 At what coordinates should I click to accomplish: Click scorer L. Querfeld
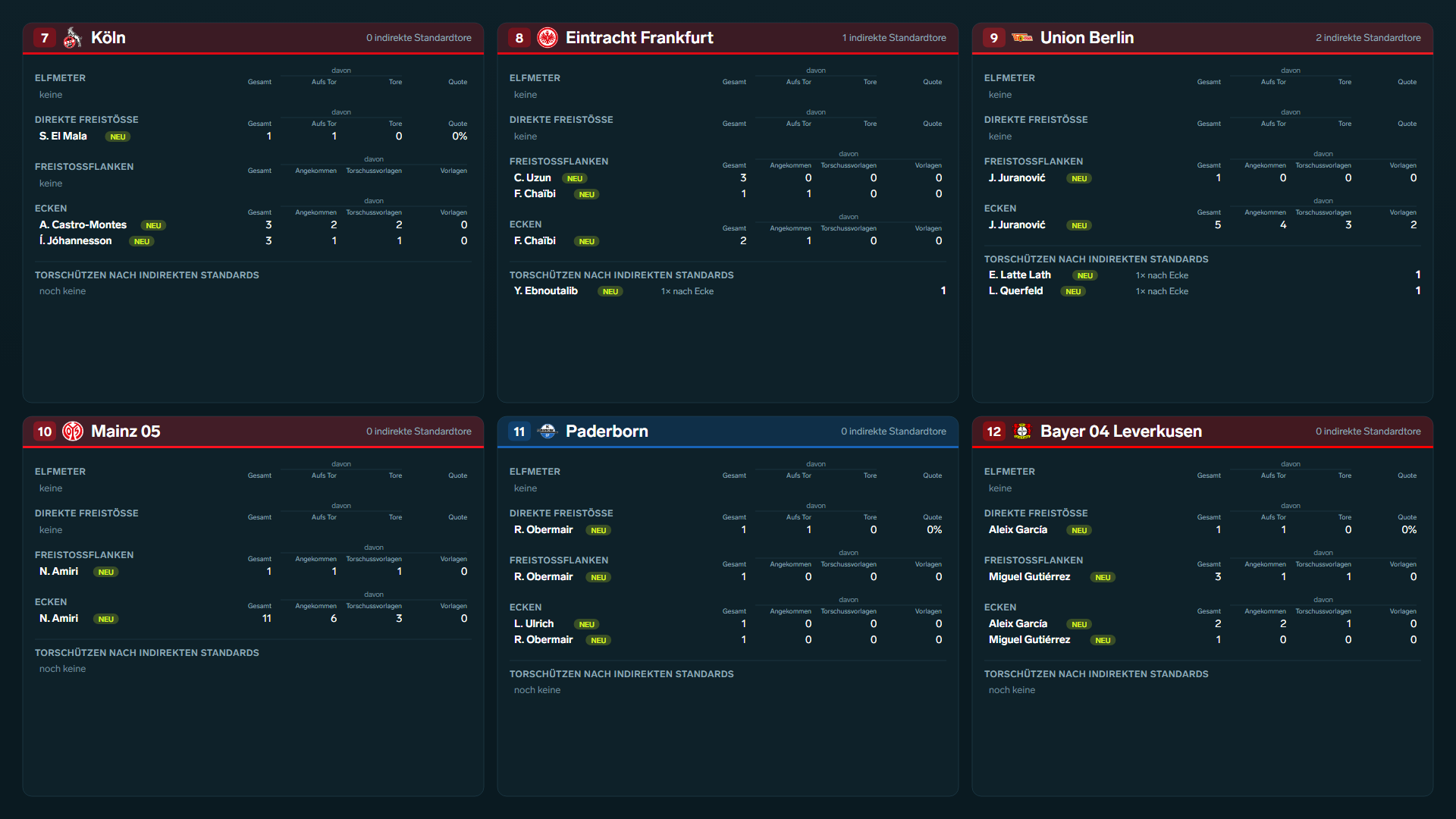[1015, 291]
